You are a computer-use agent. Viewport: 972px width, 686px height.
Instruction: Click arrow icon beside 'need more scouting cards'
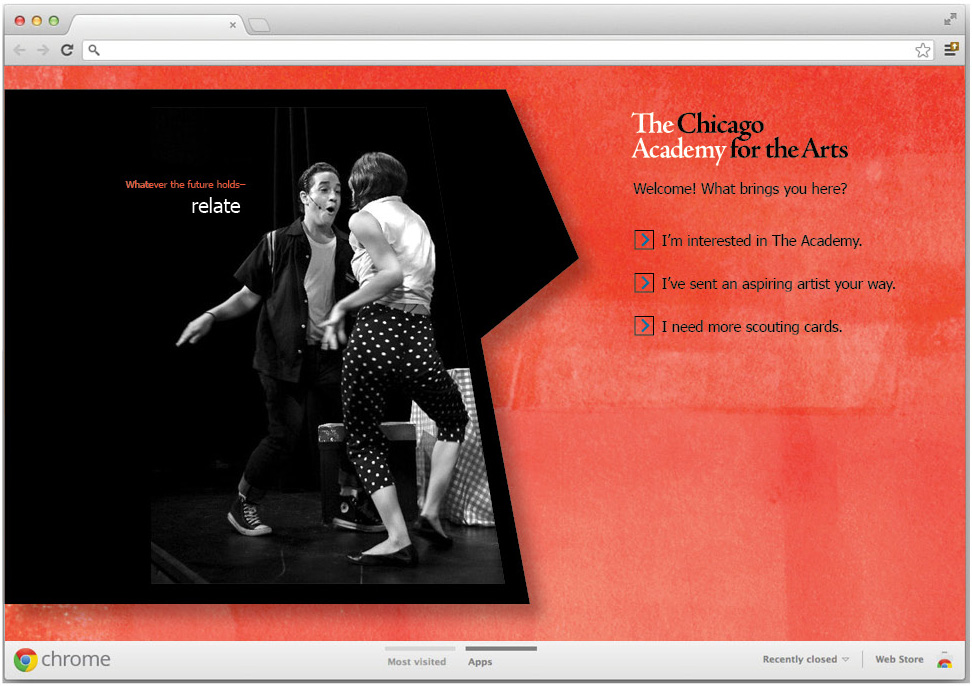click(643, 325)
